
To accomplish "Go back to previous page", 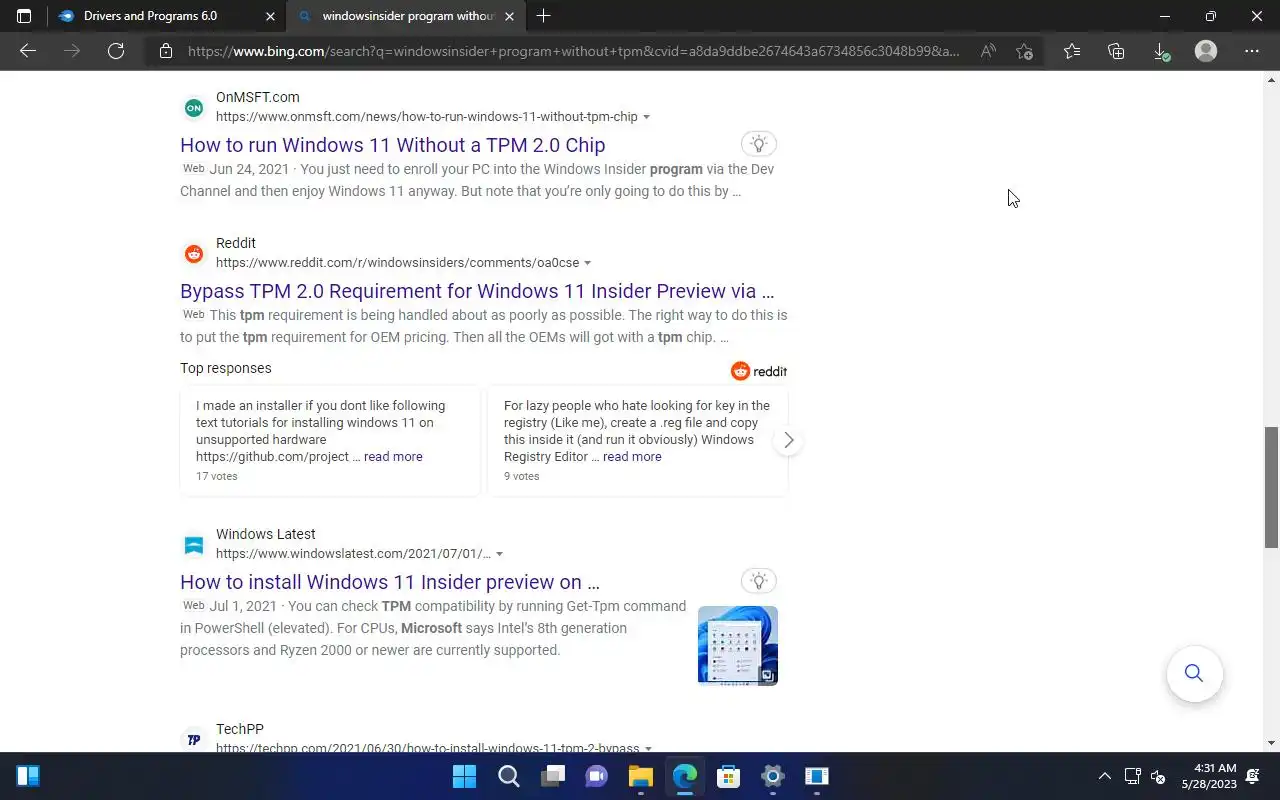I will [x=28, y=51].
